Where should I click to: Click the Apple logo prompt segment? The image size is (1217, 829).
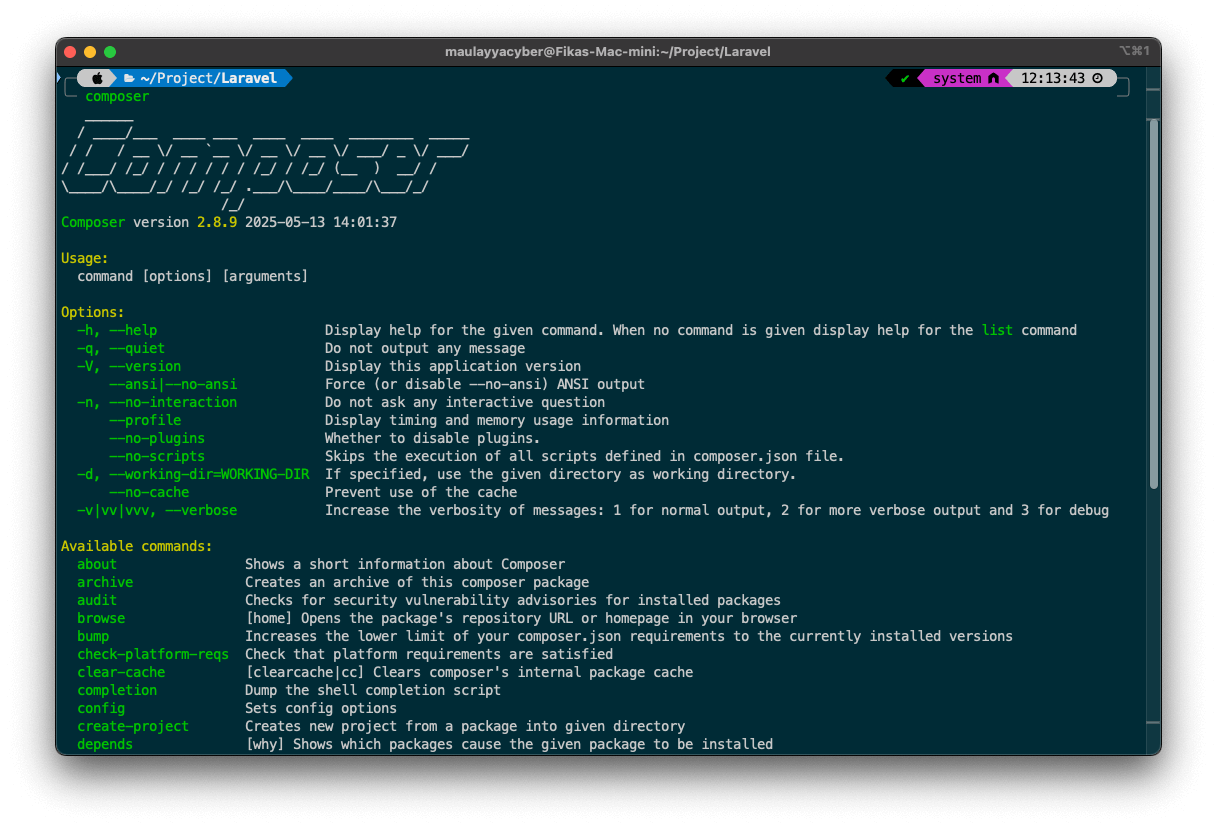97,78
